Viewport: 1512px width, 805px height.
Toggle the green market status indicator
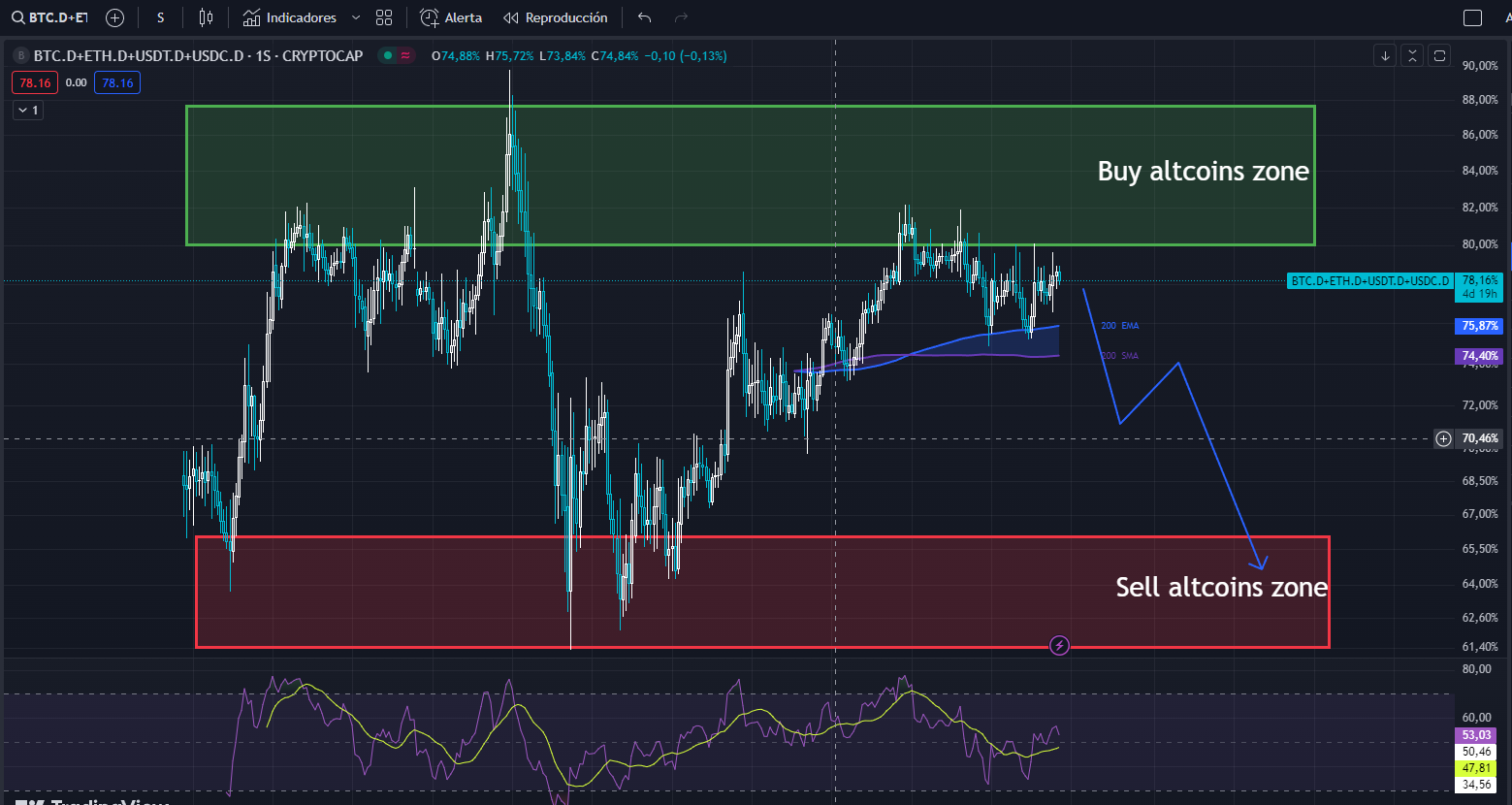coord(388,55)
